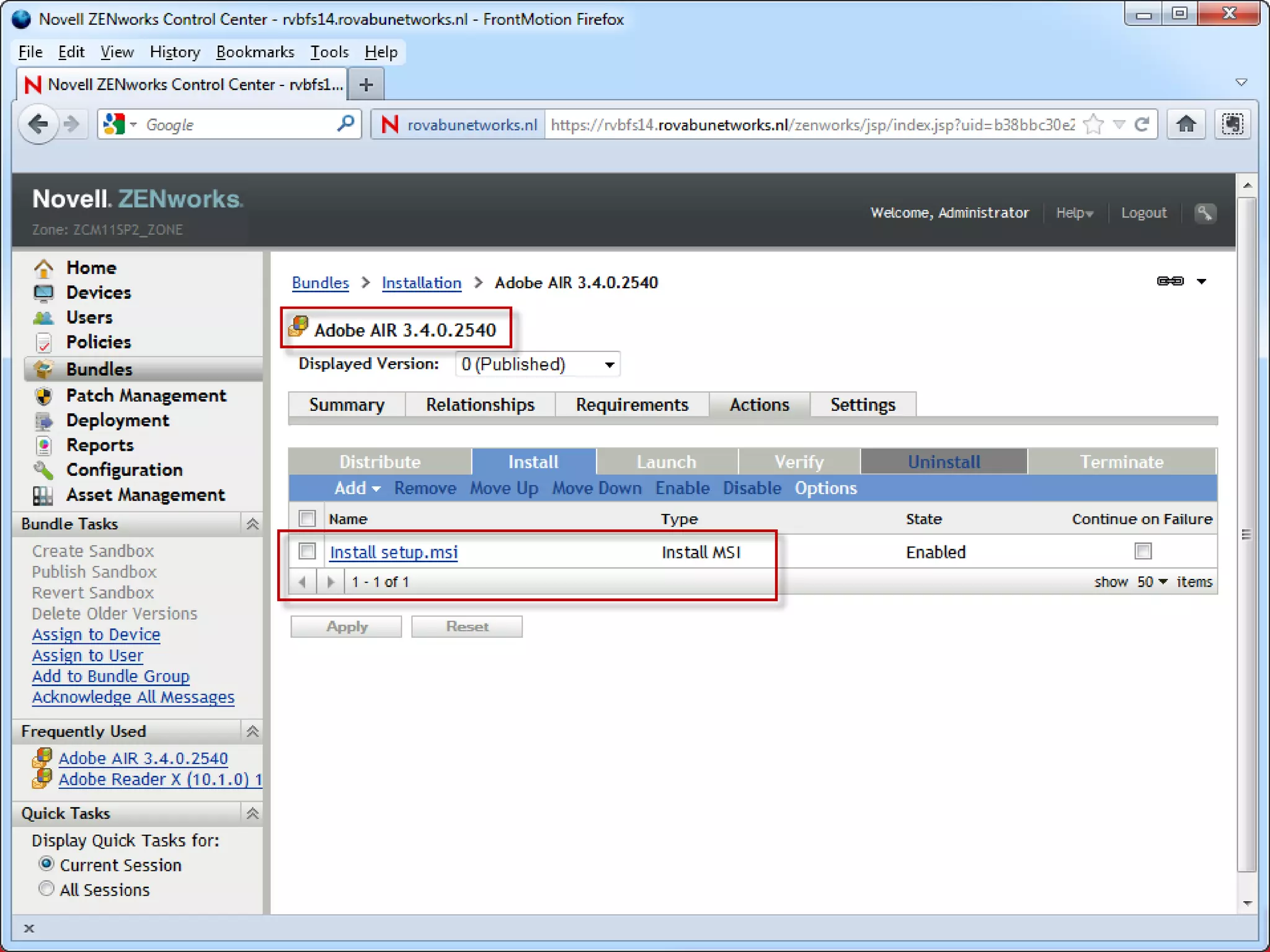The height and width of the screenshot is (952, 1270).
Task: Click the browser Home toolbar button
Action: [1186, 124]
